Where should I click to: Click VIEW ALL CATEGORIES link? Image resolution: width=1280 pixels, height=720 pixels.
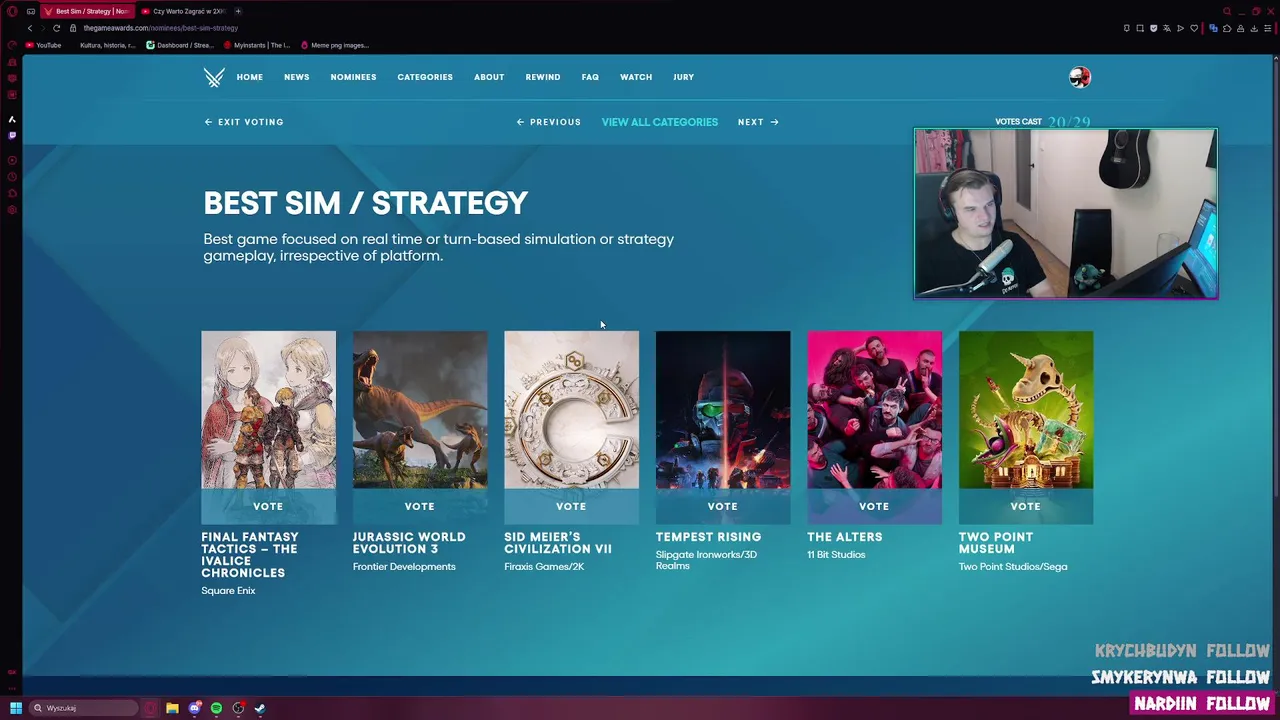click(x=660, y=122)
